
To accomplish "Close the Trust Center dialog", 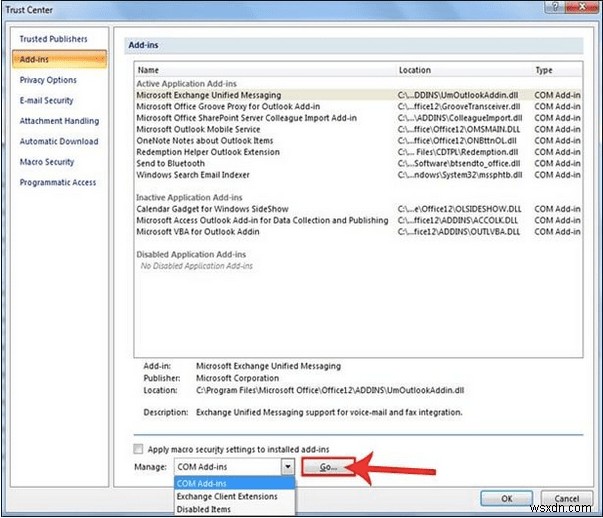I will coord(581,7).
